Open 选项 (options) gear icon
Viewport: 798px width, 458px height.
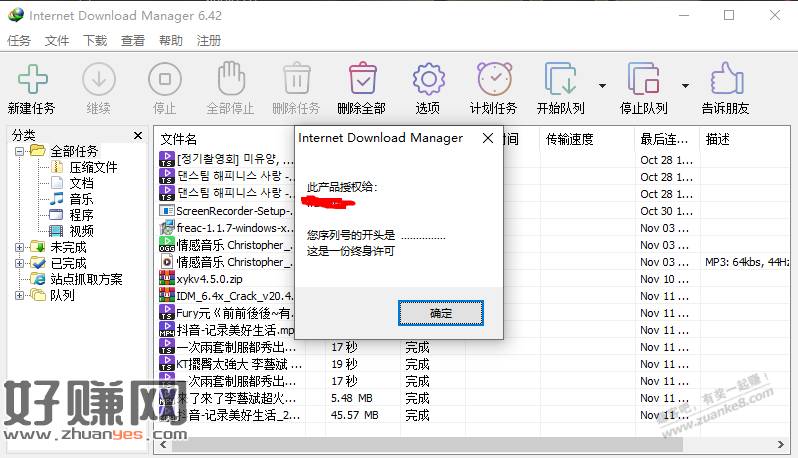(x=427, y=79)
